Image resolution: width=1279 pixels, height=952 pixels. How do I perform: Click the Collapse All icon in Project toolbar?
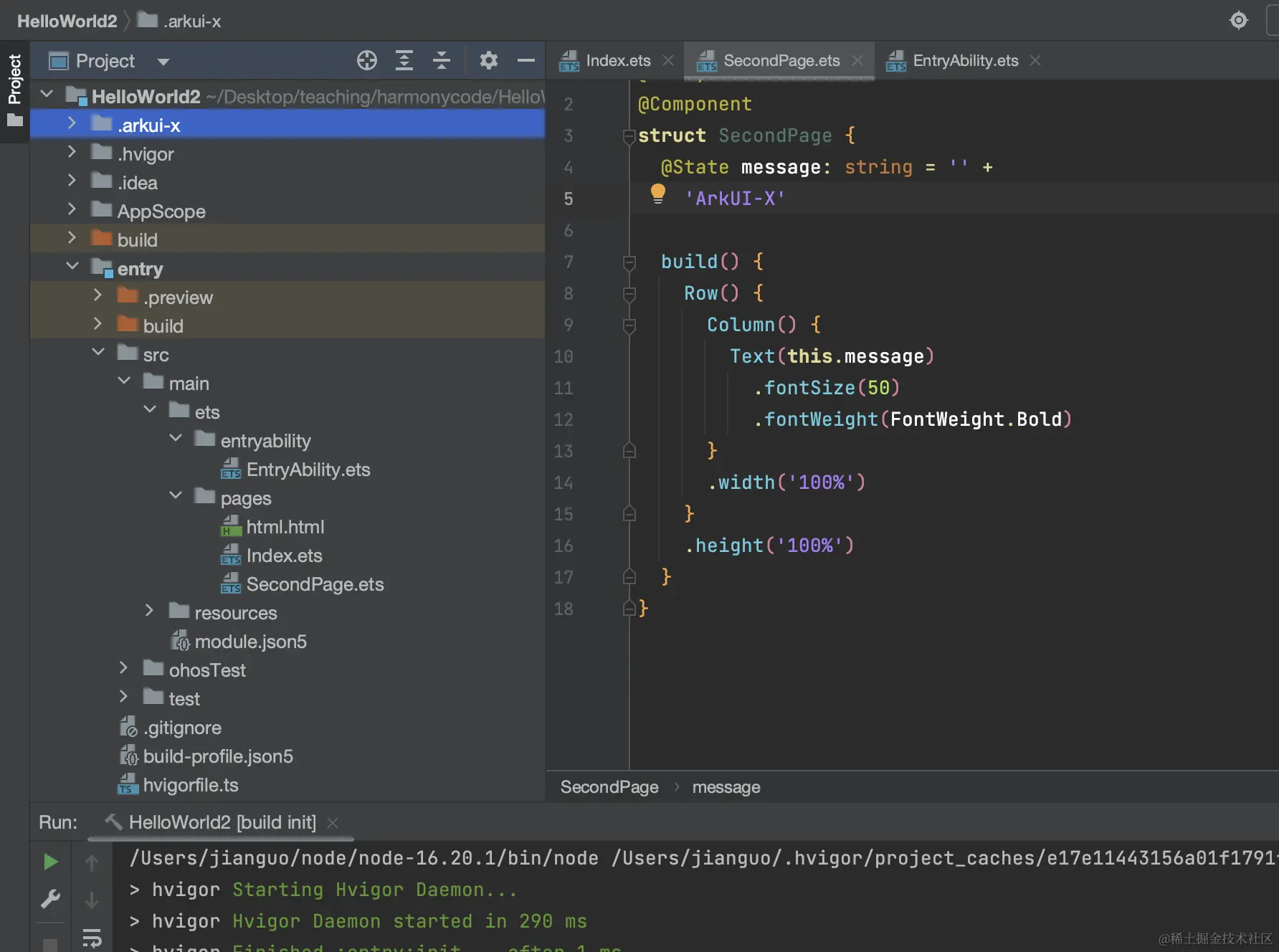442,61
